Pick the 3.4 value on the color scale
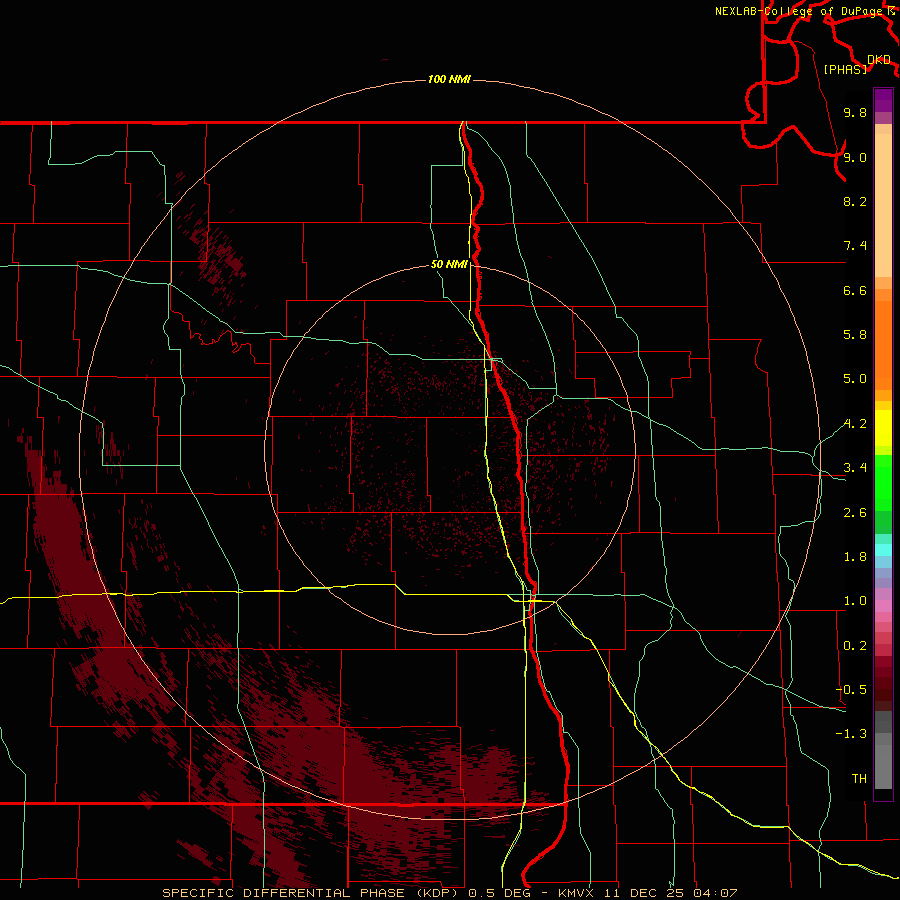Image resolution: width=900 pixels, height=900 pixels. click(x=855, y=468)
